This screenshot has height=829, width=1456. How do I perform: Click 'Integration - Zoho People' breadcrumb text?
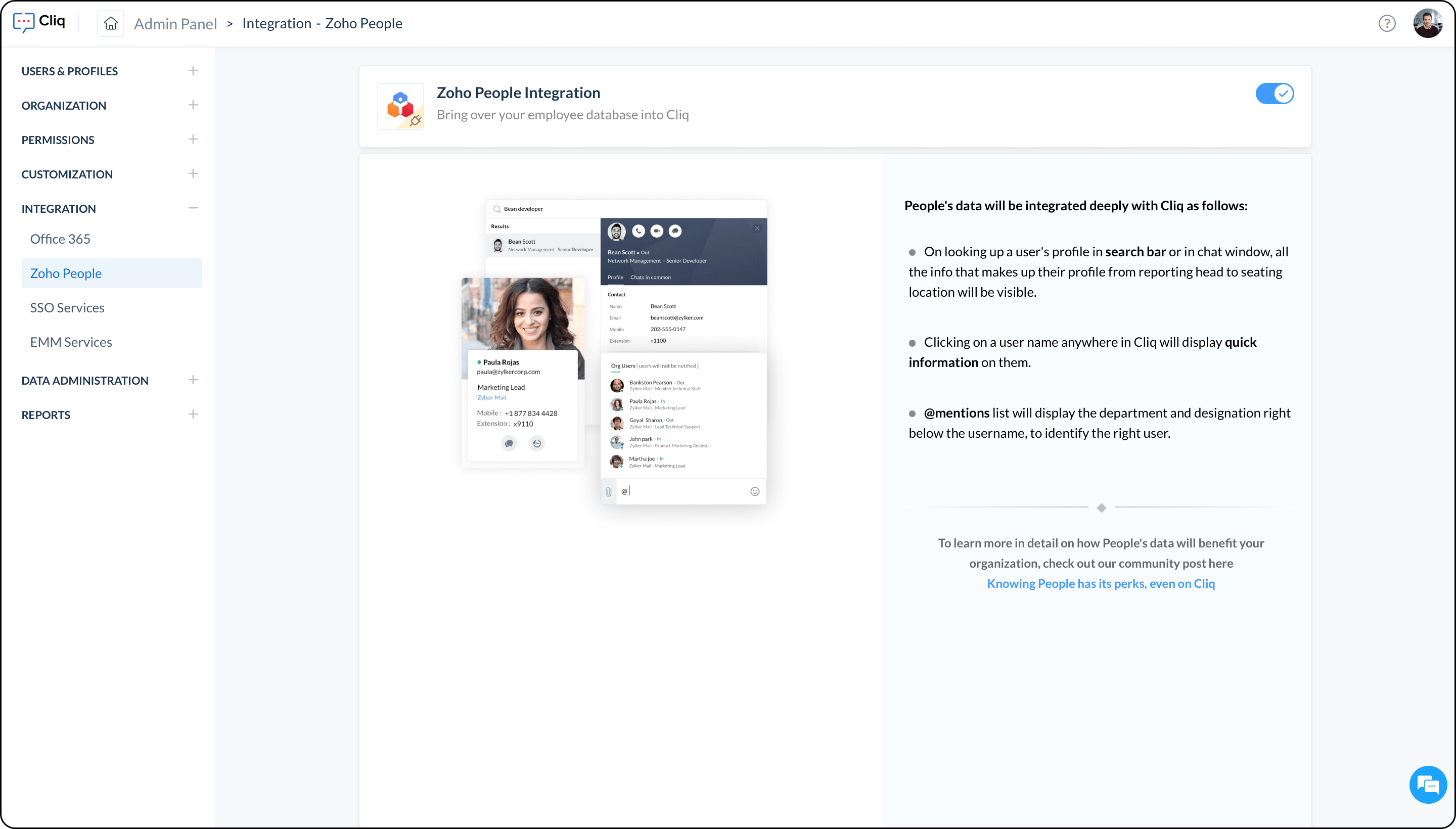[322, 23]
